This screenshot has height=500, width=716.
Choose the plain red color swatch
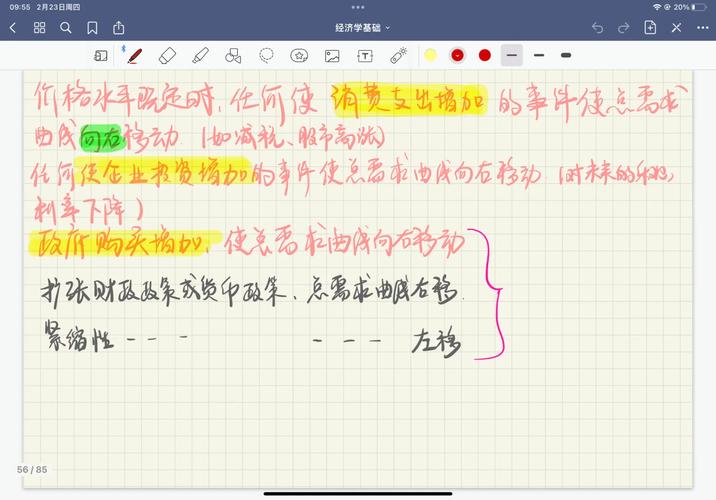pos(484,55)
